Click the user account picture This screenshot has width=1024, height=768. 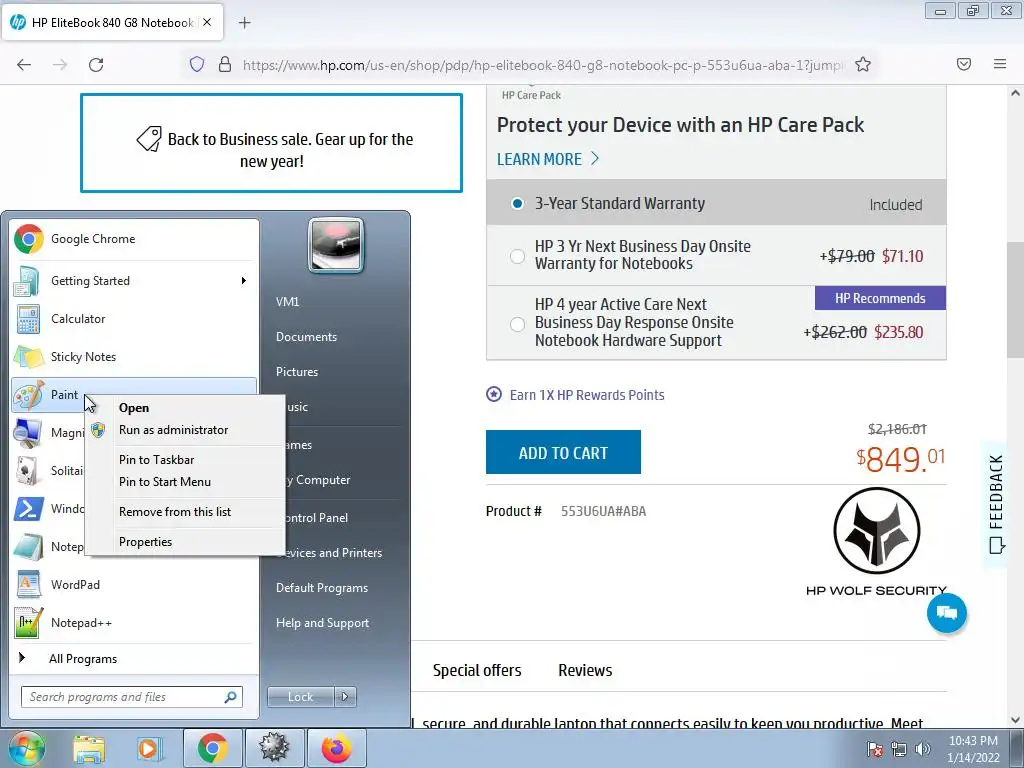336,245
